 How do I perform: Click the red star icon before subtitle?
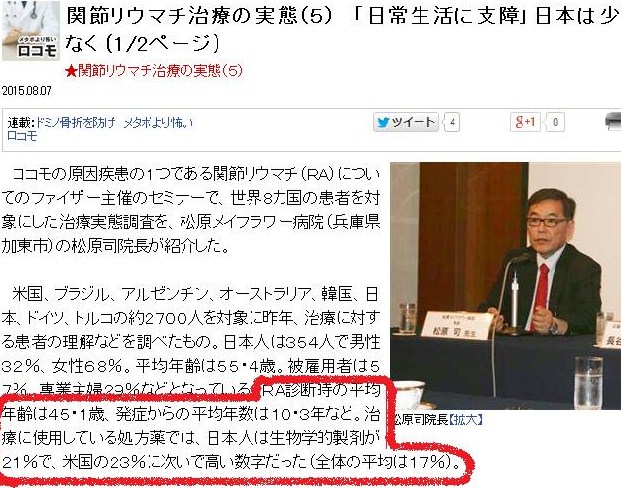point(71,72)
